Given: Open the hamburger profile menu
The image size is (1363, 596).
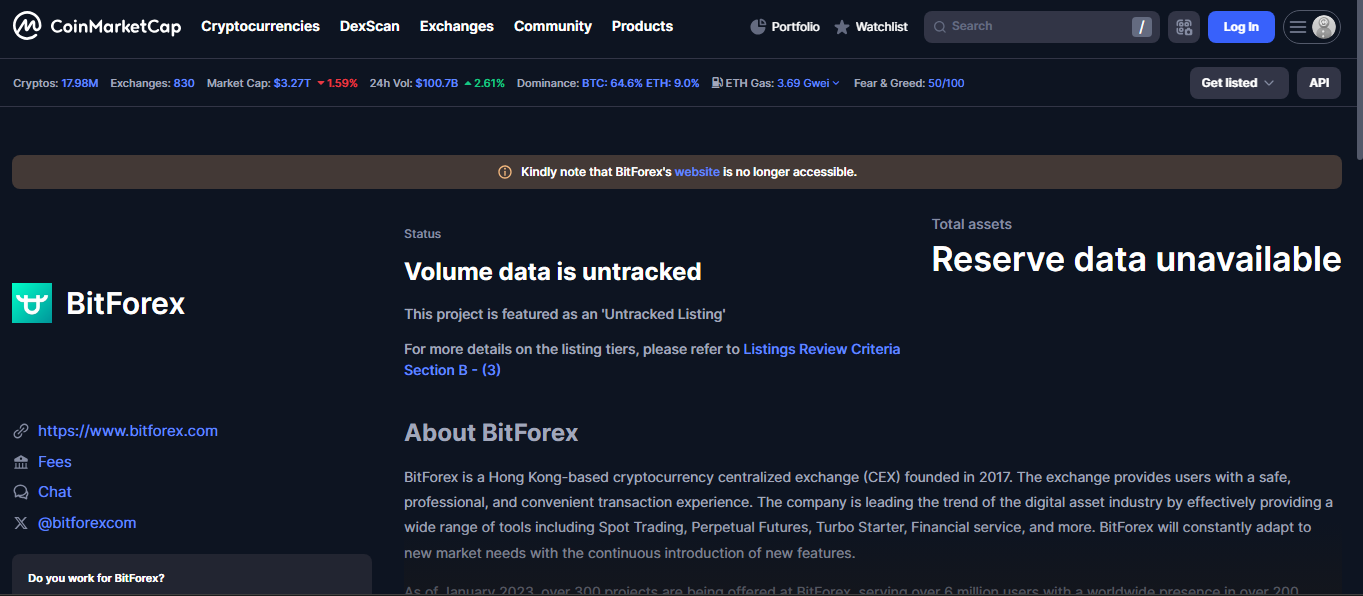Looking at the screenshot, I should [1298, 27].
